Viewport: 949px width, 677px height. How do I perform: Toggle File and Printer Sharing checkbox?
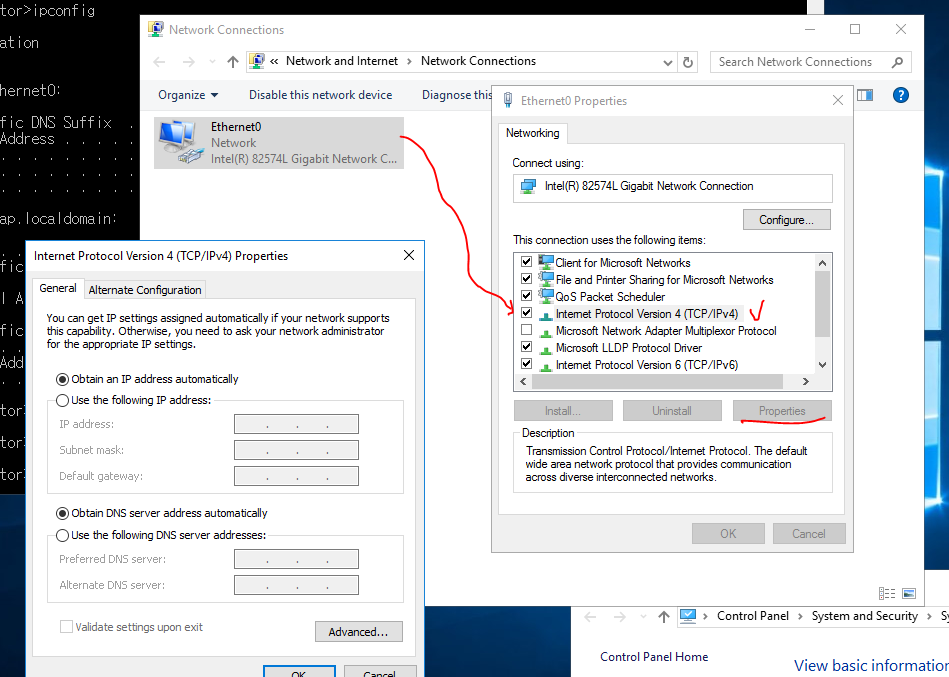pos(527,279)
